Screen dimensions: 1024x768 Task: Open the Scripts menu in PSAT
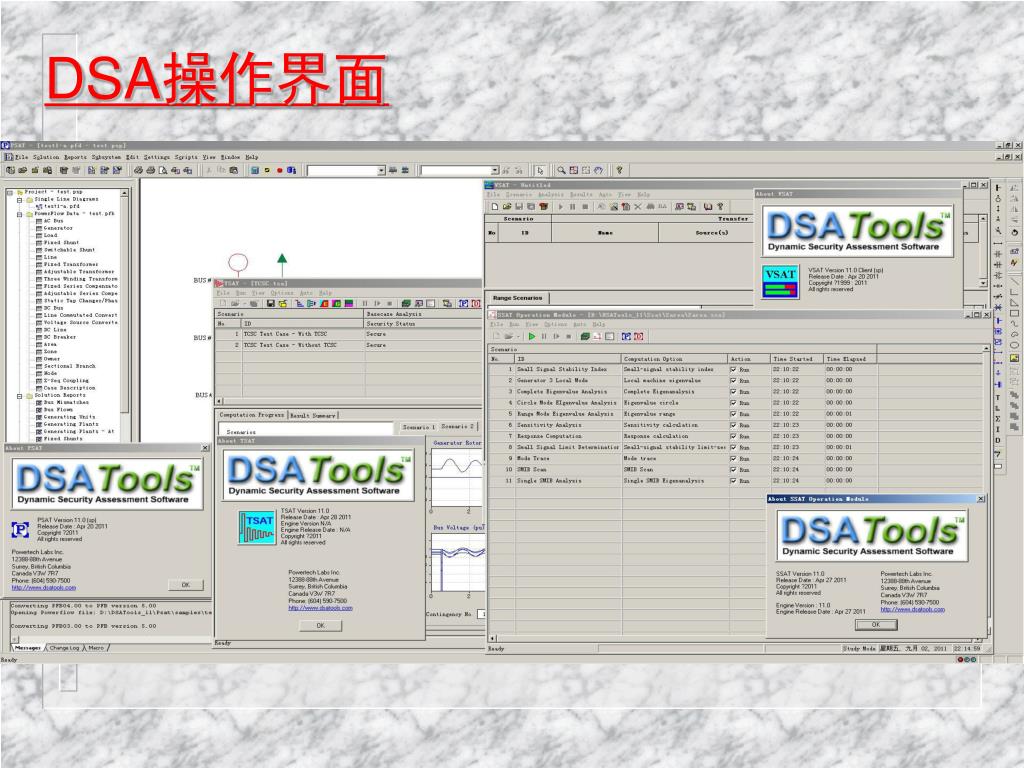[x=186, y=157]
